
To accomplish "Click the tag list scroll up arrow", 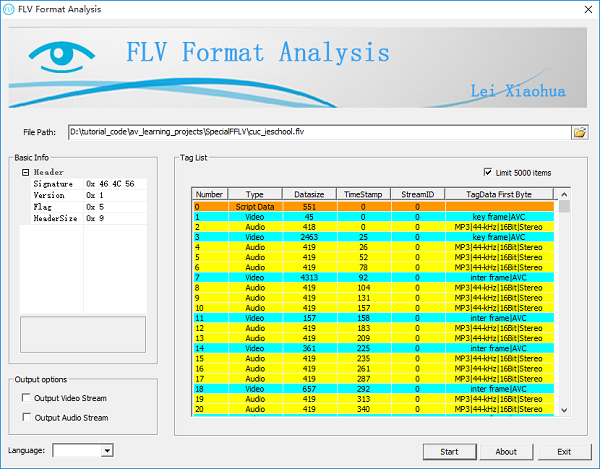I will click(564, 194).
